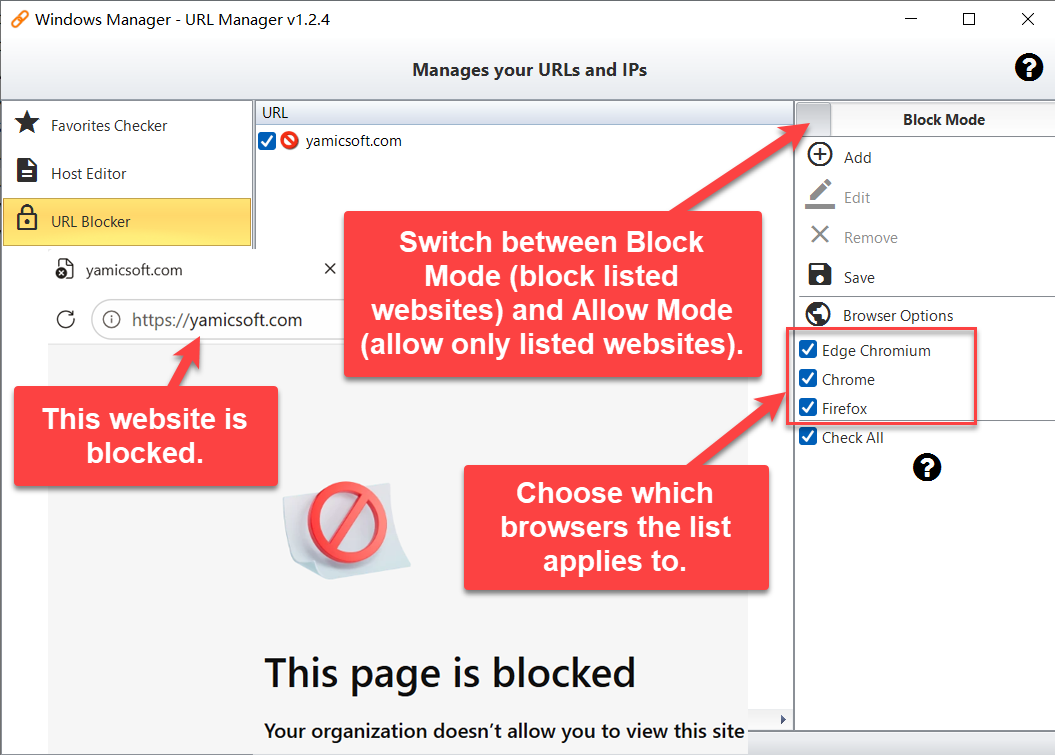Open Favorites Checker in sidebar
1055x755 pixels.
(x=128, y=125)
